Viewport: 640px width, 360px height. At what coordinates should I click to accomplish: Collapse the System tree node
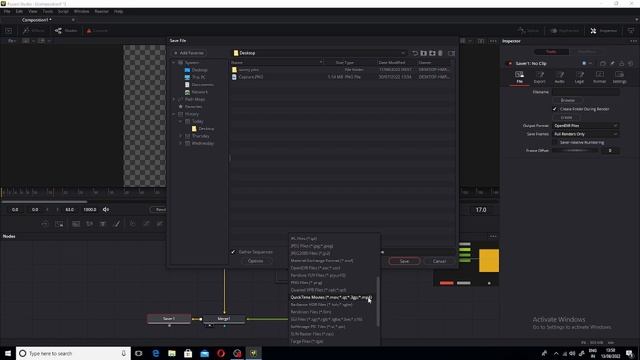[174, 62]
